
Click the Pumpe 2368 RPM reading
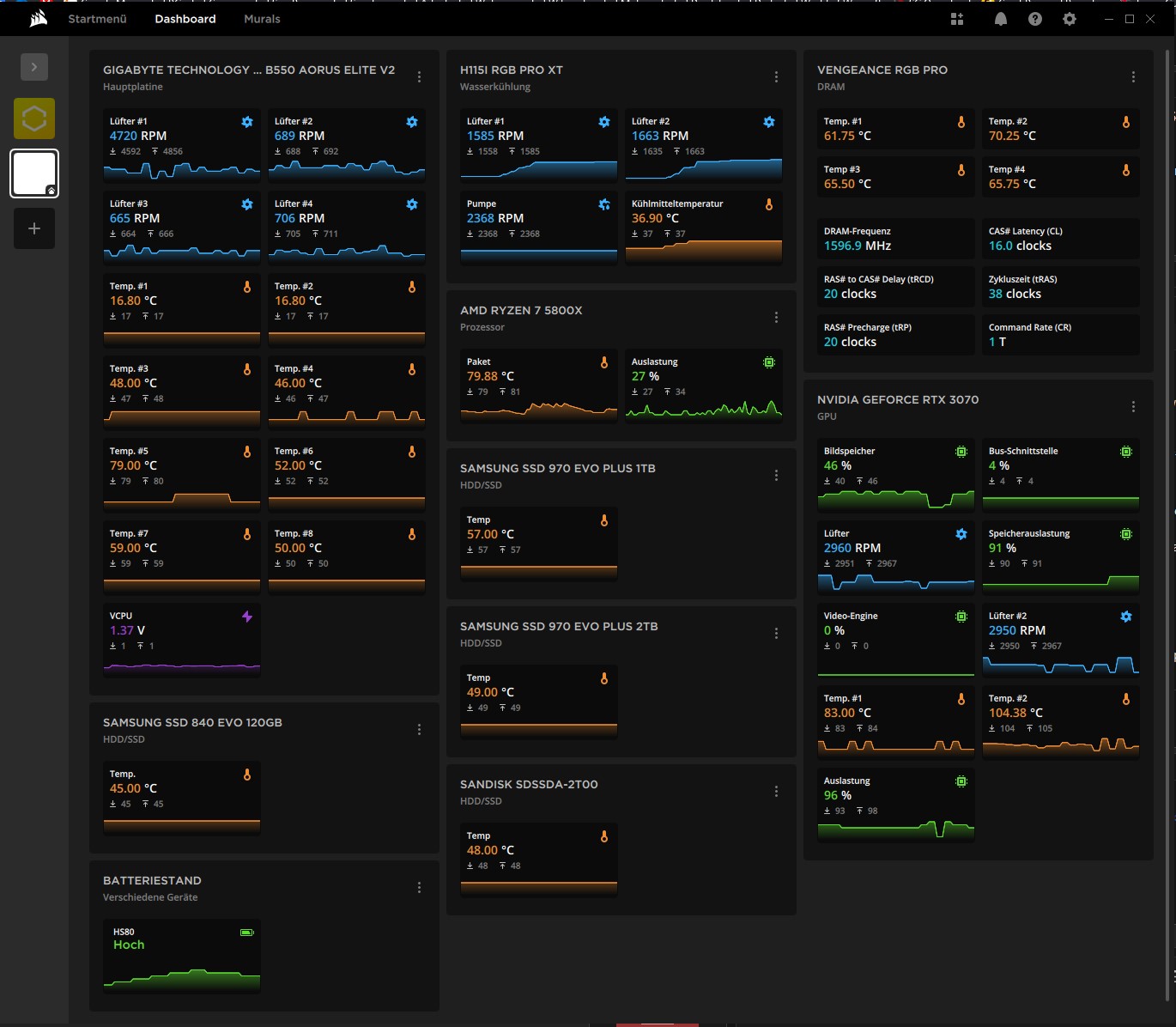click(x=495, y=218)
